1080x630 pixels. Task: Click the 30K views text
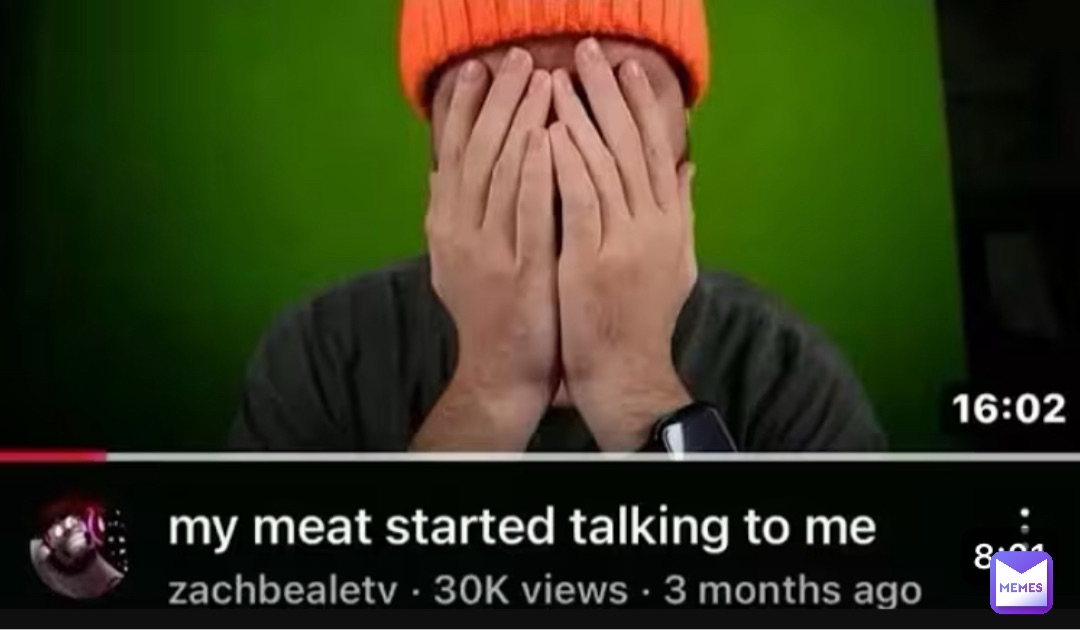click(x=530, y=590)
